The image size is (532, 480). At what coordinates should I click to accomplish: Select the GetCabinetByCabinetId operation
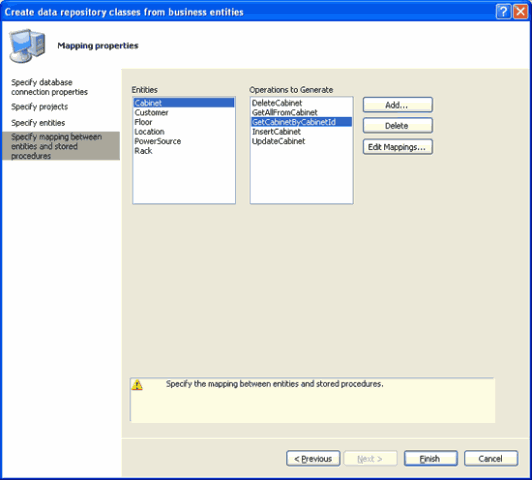(301, 122)
